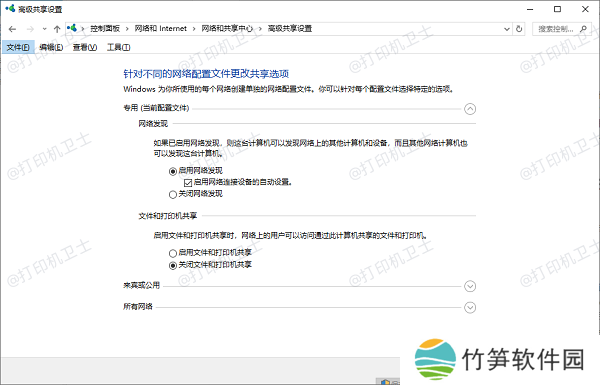Expand the 来宾或公用 section
This screenshot has height=385, width=600.
point(470,286)
